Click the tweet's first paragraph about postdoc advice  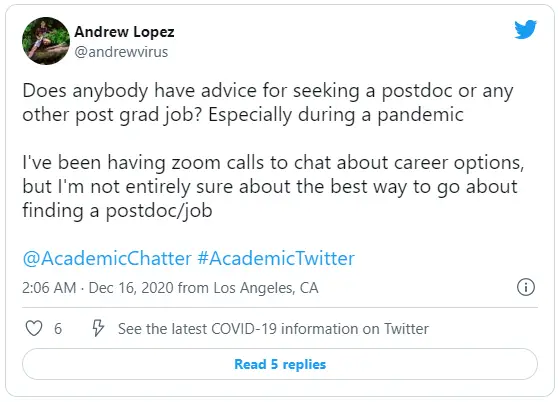pos(268,103)
